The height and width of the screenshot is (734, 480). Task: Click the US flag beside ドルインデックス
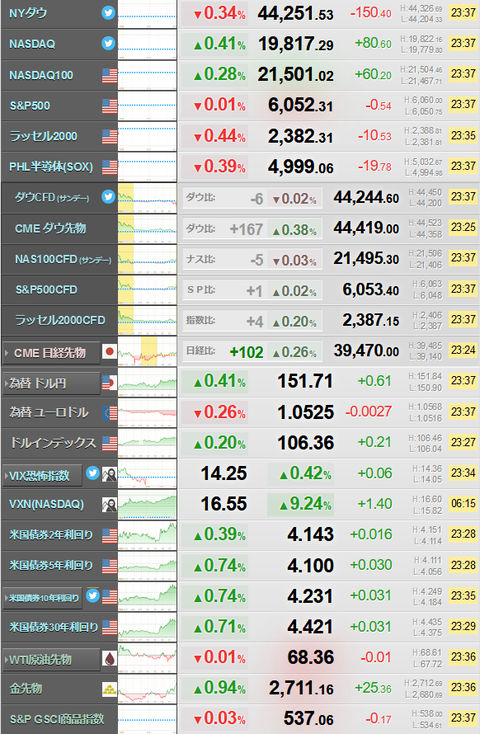click(x=110, y=443)
